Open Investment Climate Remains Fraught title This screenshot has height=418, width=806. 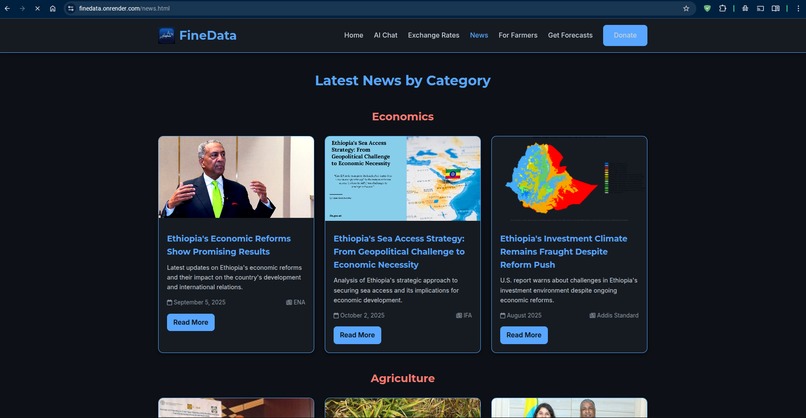pos(563,251)
